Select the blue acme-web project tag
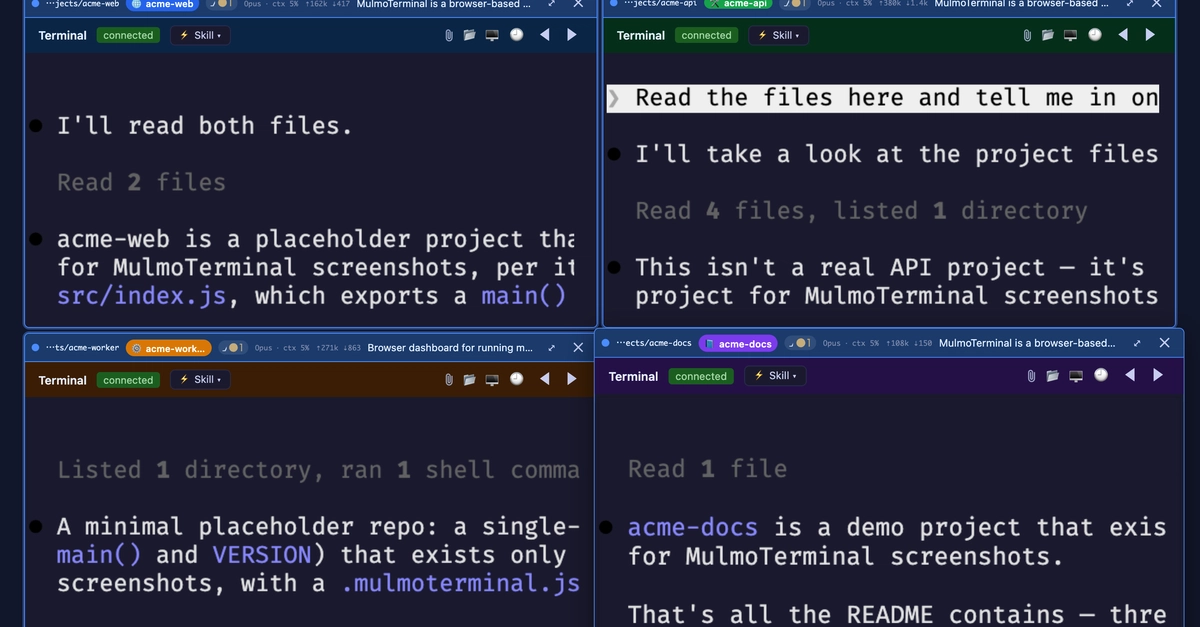Screen dimensions: 1200x627 (x=165, y=4)
